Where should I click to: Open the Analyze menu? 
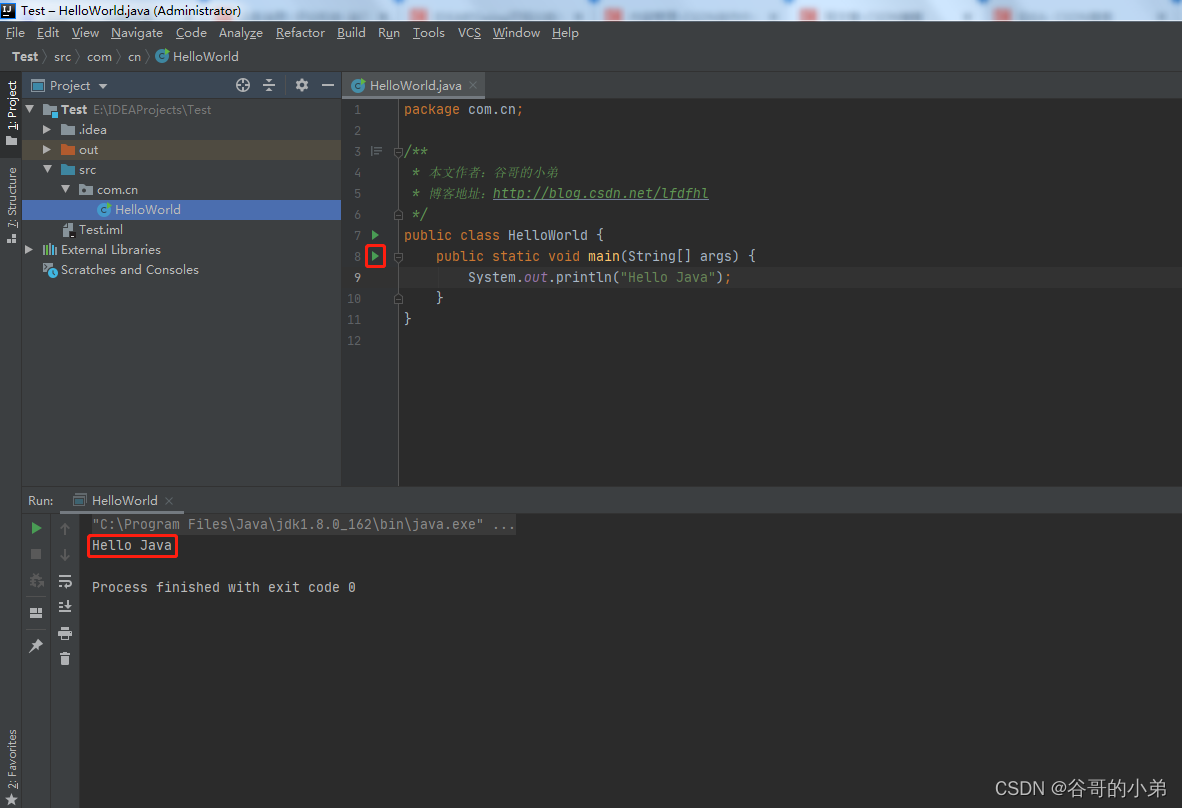click(240, 32)
